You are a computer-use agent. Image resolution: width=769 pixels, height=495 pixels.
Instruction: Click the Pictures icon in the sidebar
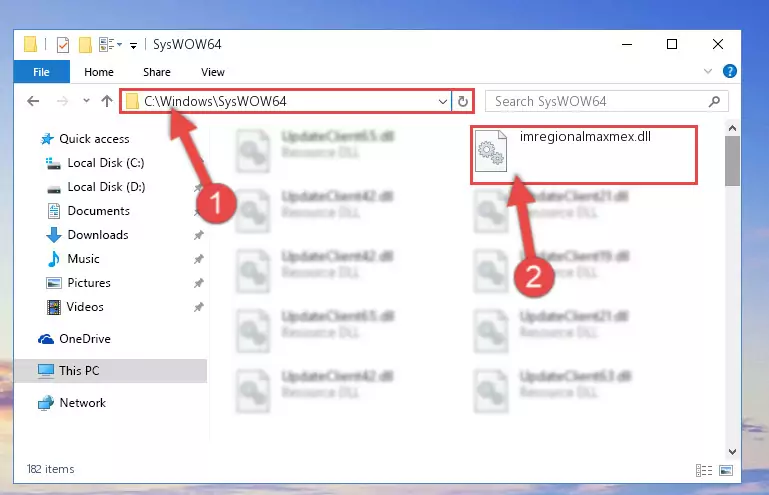(53, 283)
